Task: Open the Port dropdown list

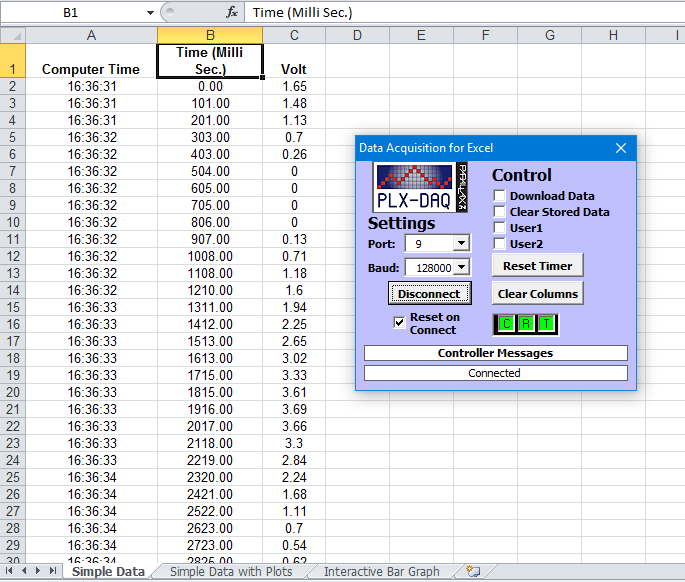Action: [461, 243]
